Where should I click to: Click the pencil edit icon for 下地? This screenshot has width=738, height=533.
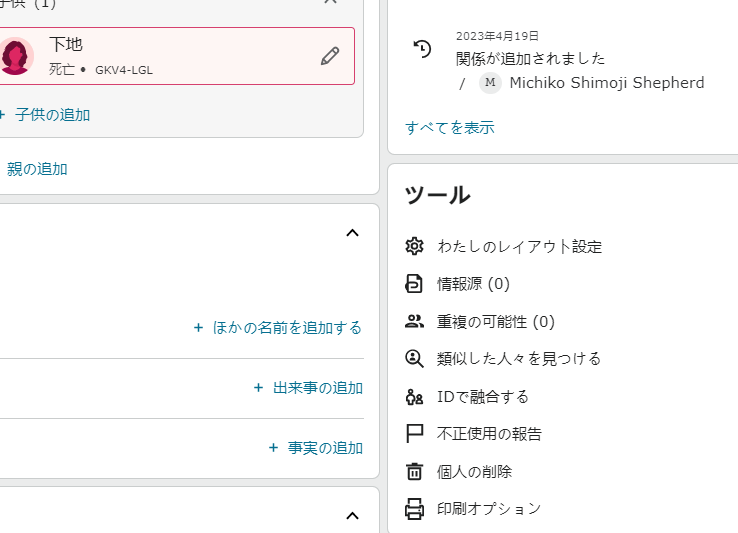330,56
